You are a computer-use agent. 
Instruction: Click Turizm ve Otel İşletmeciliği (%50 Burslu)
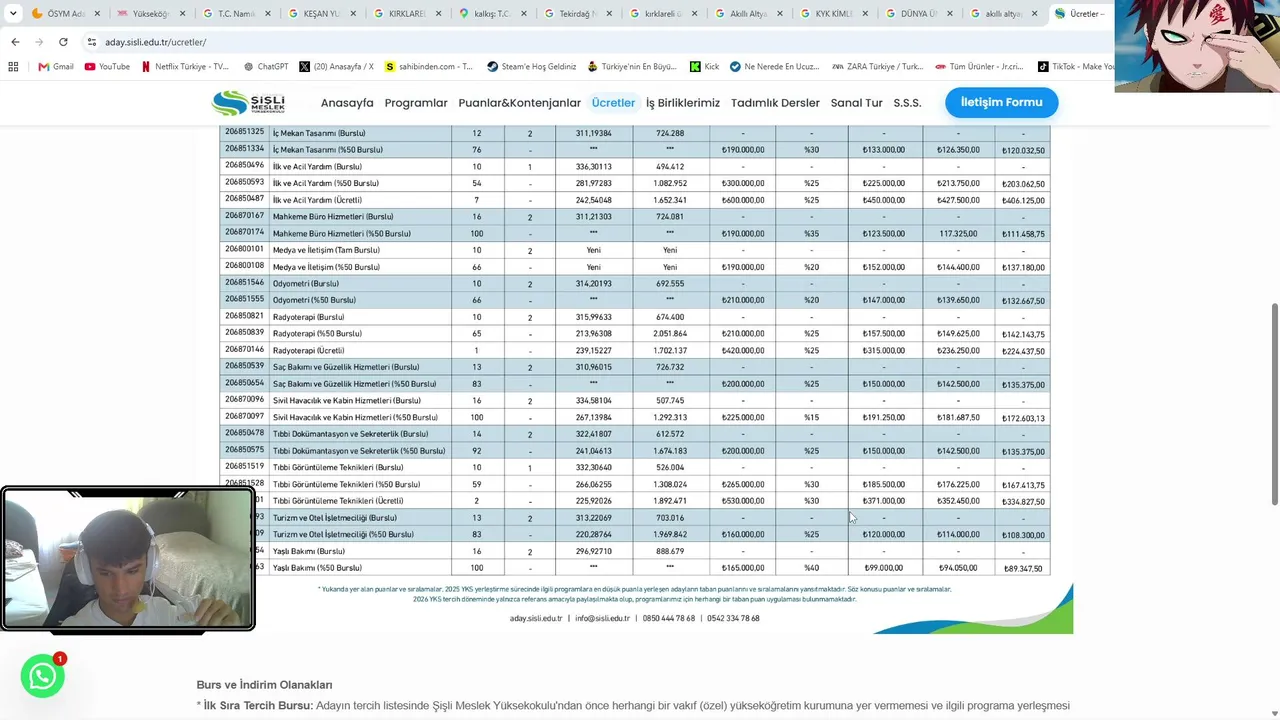[343, 535]
